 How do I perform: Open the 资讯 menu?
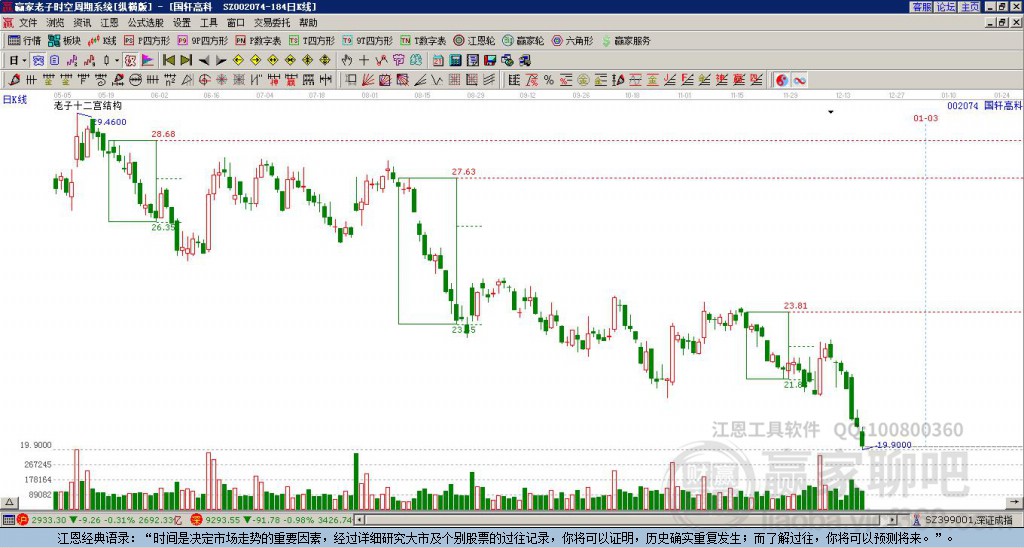point(82,23)
